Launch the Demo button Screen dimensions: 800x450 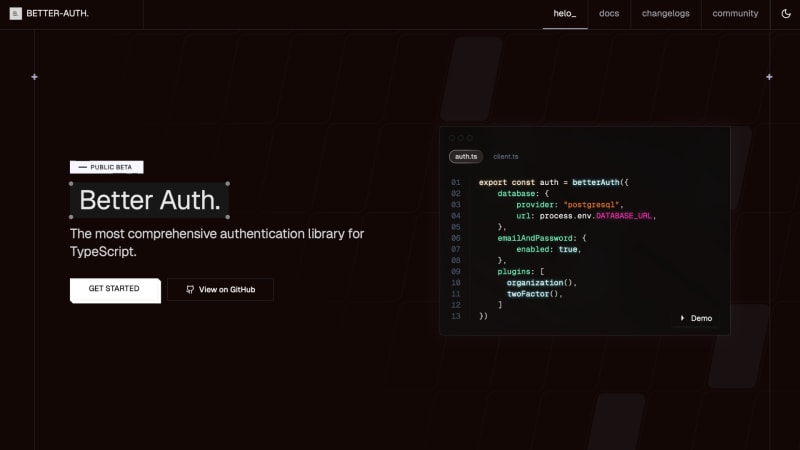point(695,318)
